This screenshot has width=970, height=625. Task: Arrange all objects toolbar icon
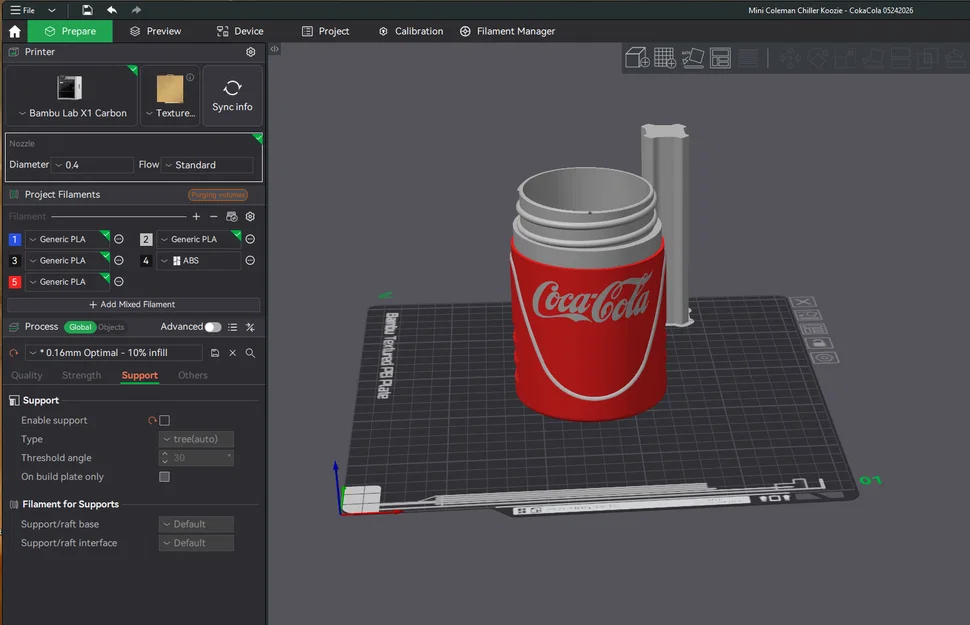tap(720, 58)
